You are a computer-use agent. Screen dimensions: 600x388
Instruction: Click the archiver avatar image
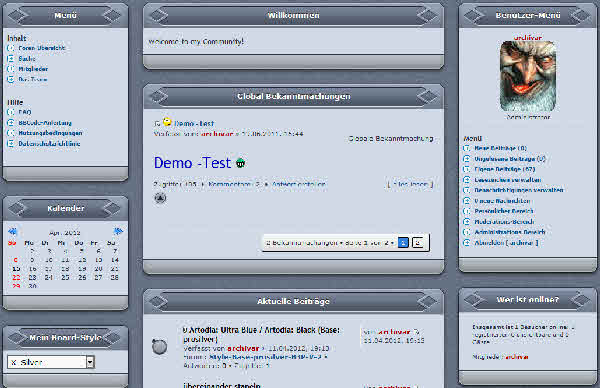(x=528, y=76)
